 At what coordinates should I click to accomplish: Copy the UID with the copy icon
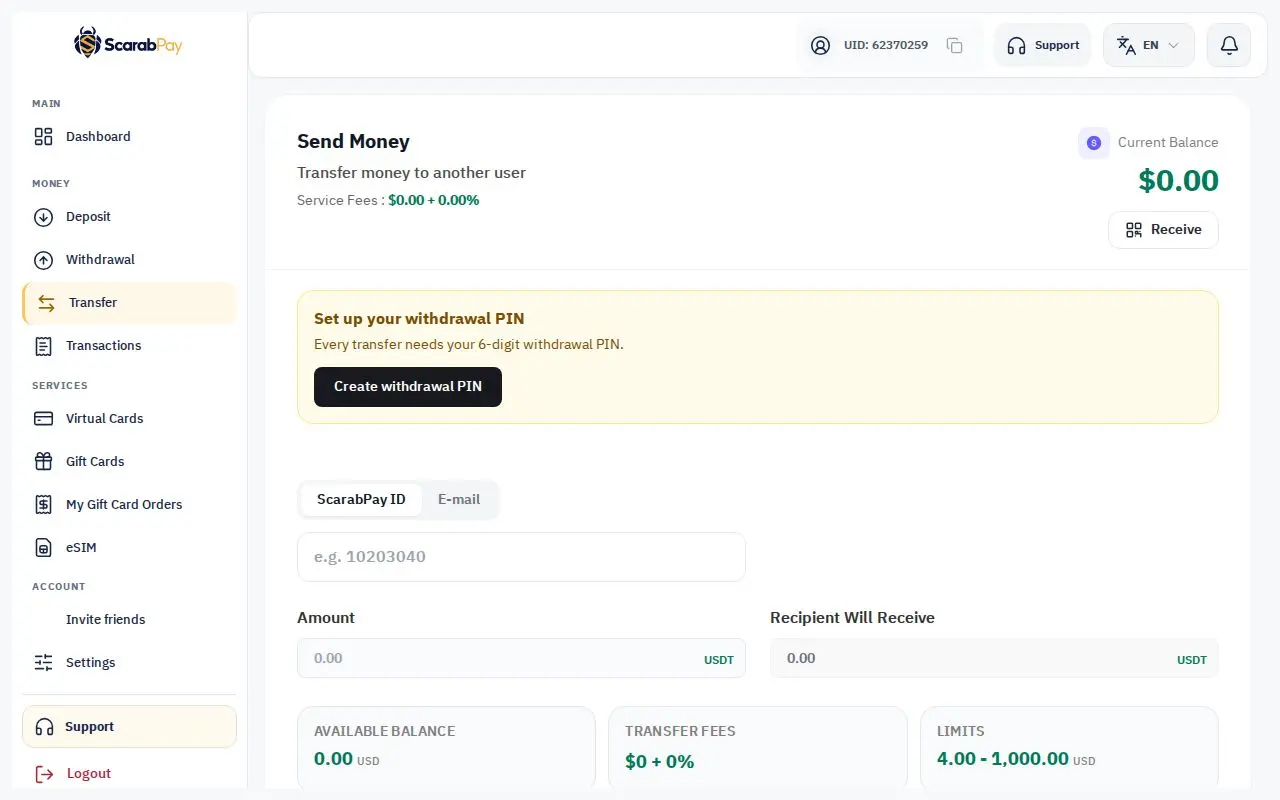tap(955, 45)
